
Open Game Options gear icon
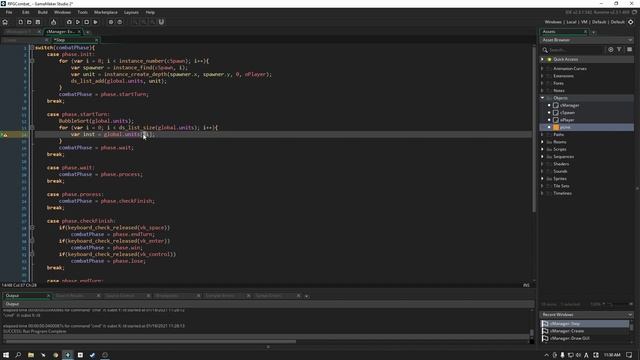pyautogui.click(x=111, y=22)
